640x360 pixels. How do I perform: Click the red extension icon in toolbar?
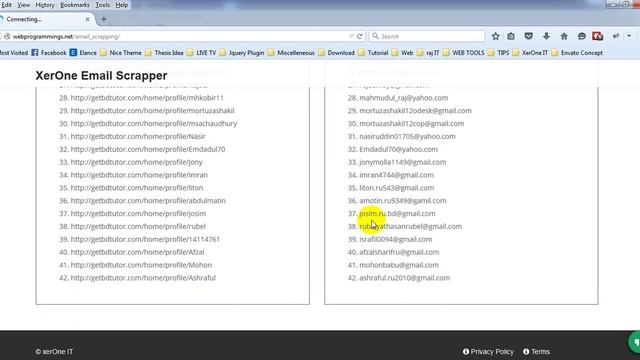[x=598, y=36]
